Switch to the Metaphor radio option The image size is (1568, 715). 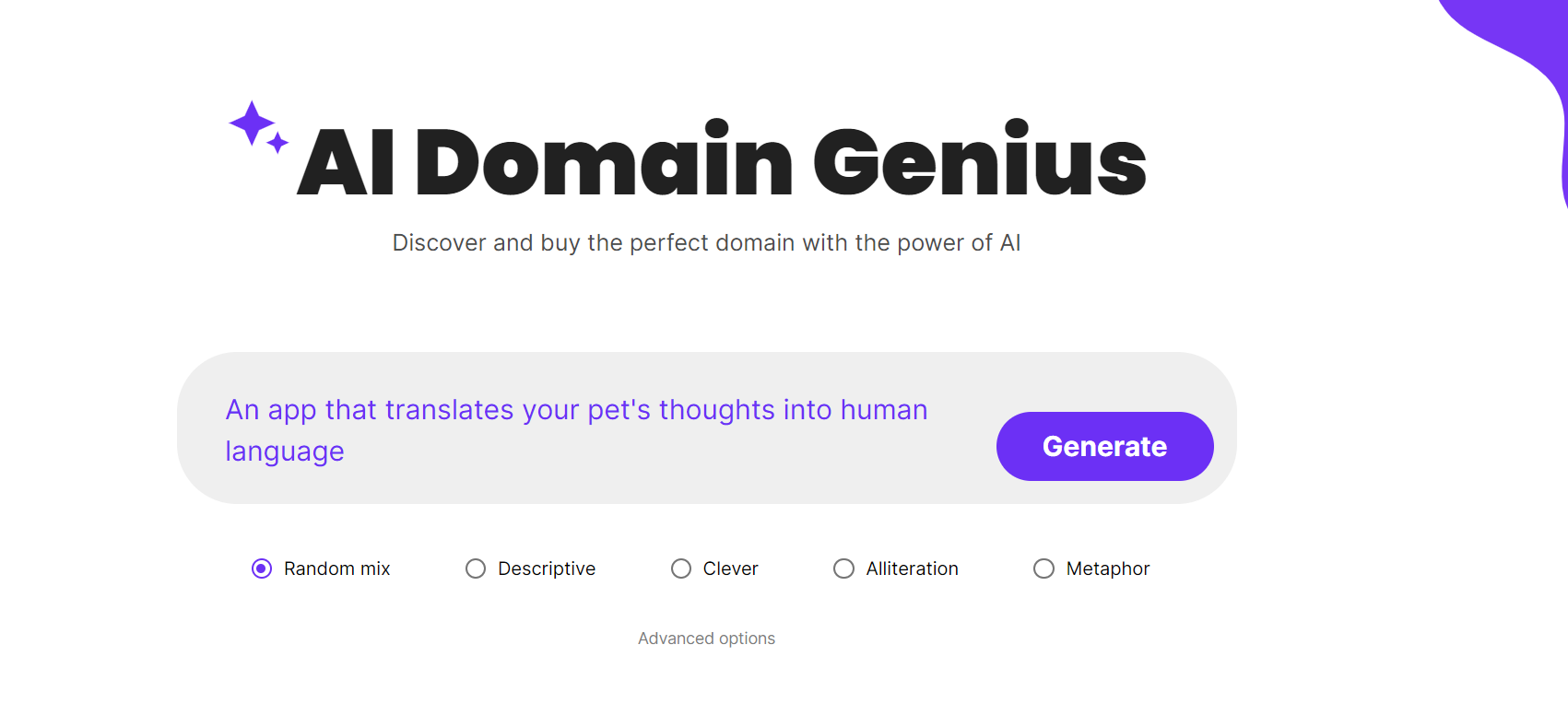click(1043, 568)
